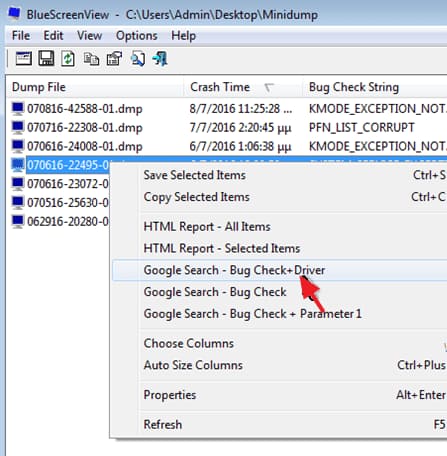Sort by the Dump File column header
This screenshot has height=456, width=447.
click(x=95, y=87)
